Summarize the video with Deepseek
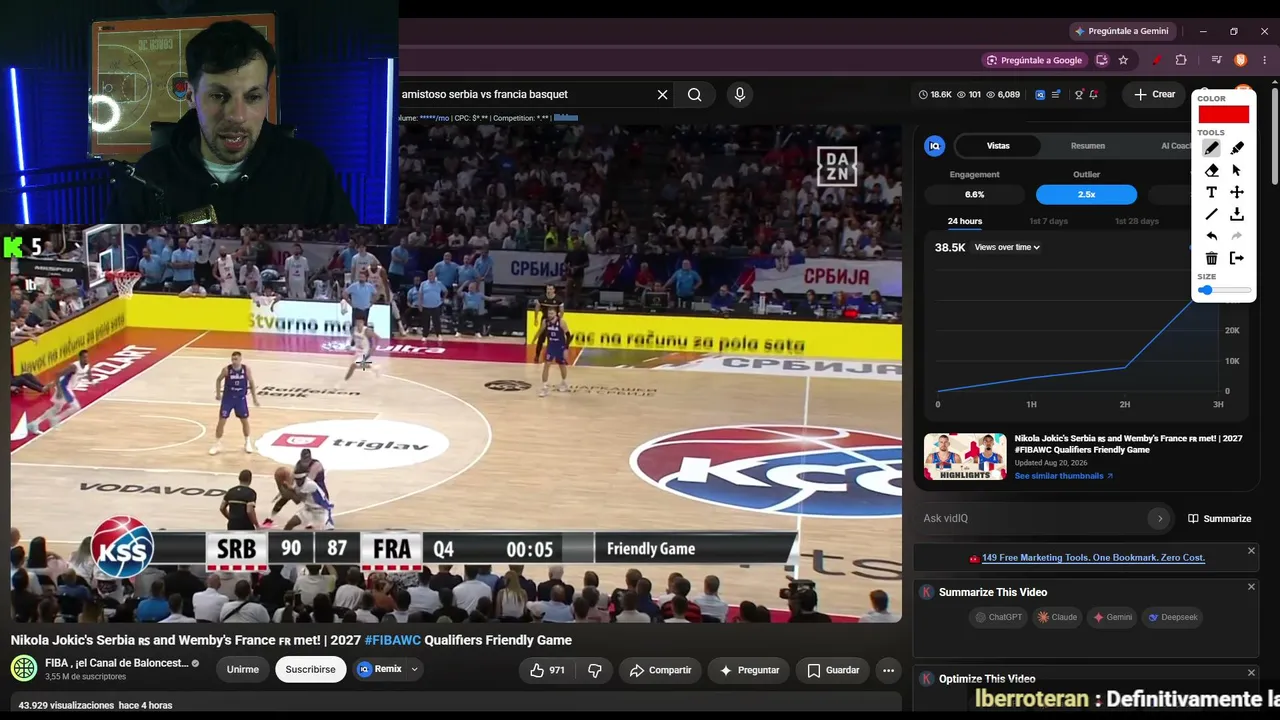 tap(1173, 617)
